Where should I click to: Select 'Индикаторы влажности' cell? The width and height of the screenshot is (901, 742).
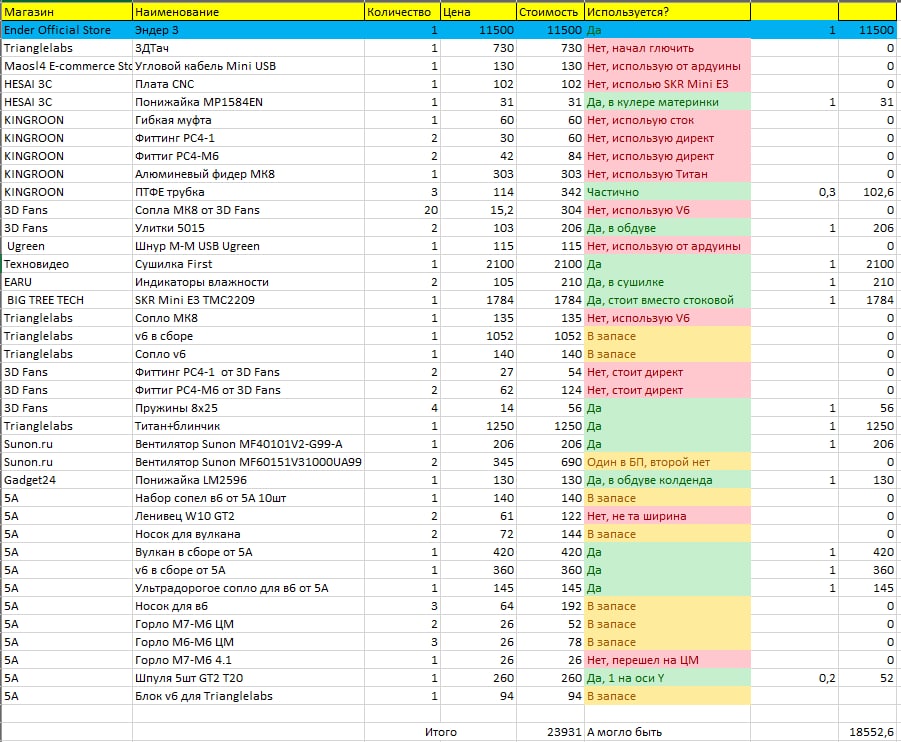click(x=248, y=282)
